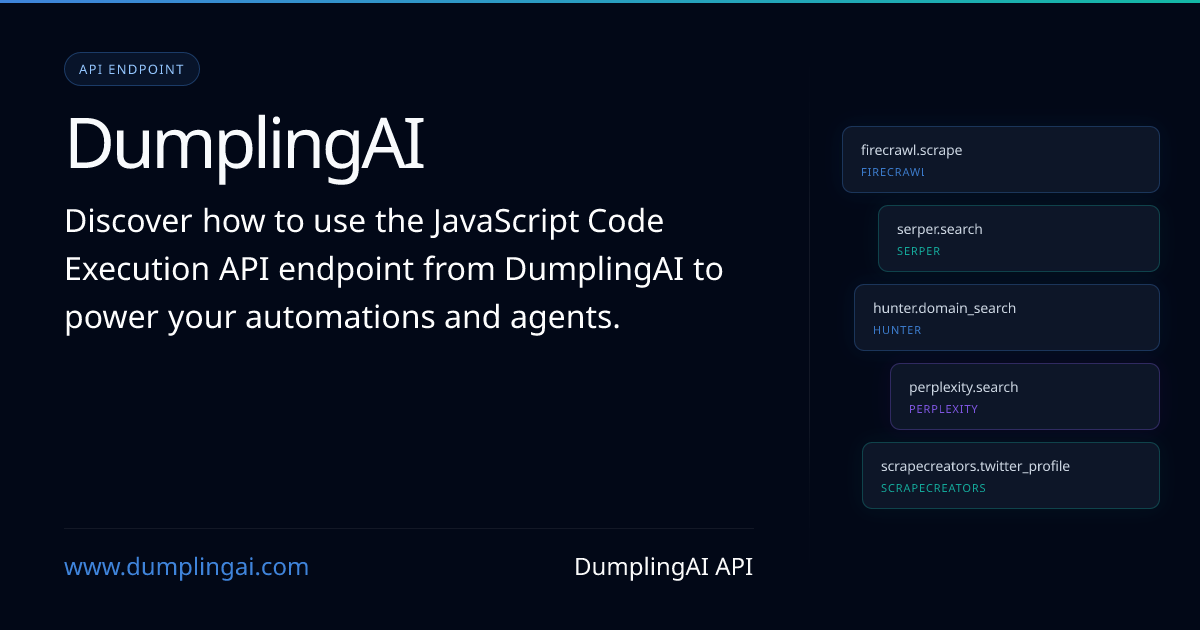The width and height of the screenshot is (1200, 630).
Task: Select the hunter.domain_search card
Action: pyautogui.click(x=1007, y=317)
